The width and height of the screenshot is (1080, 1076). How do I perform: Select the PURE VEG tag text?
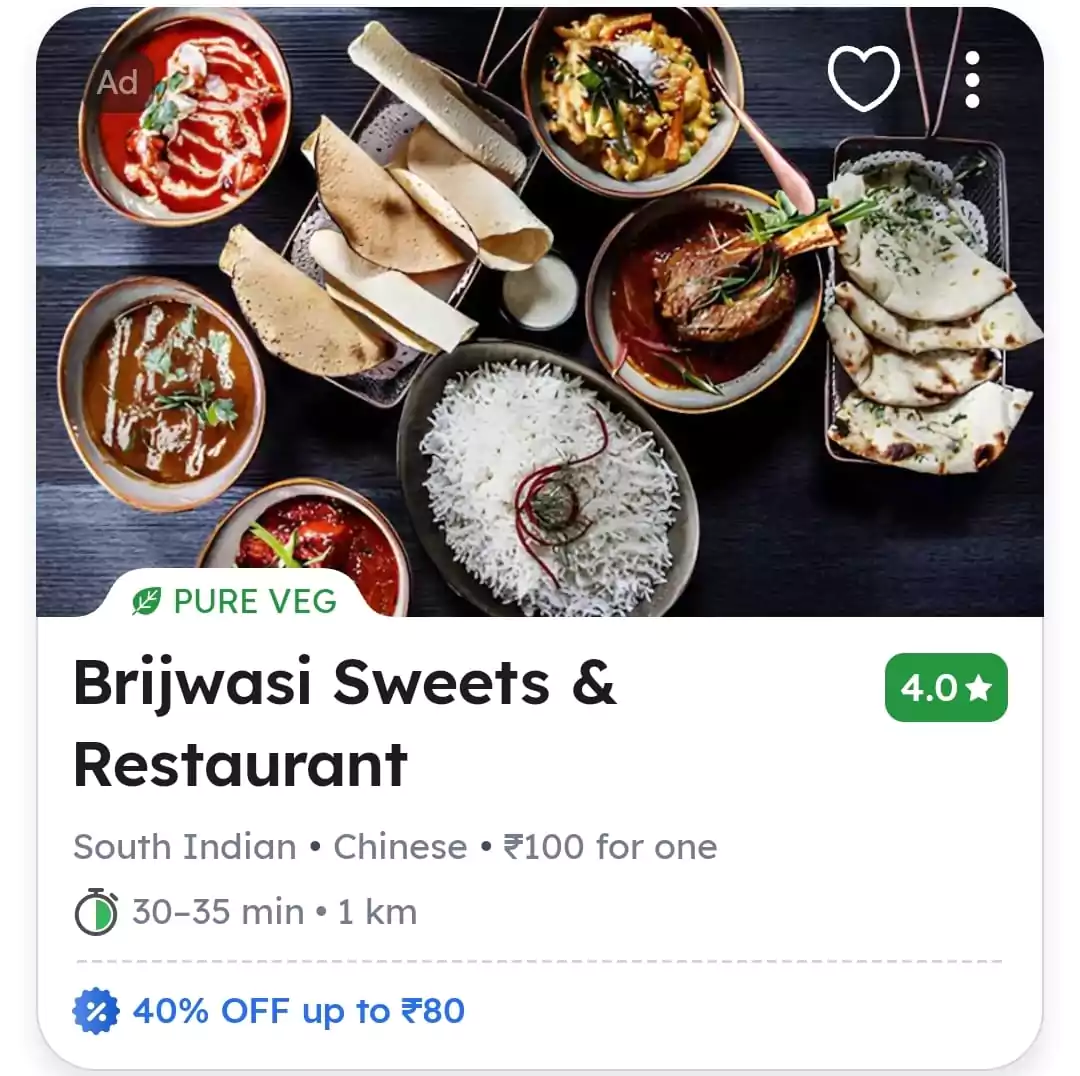pyautogui.click(x=256, y=601)
